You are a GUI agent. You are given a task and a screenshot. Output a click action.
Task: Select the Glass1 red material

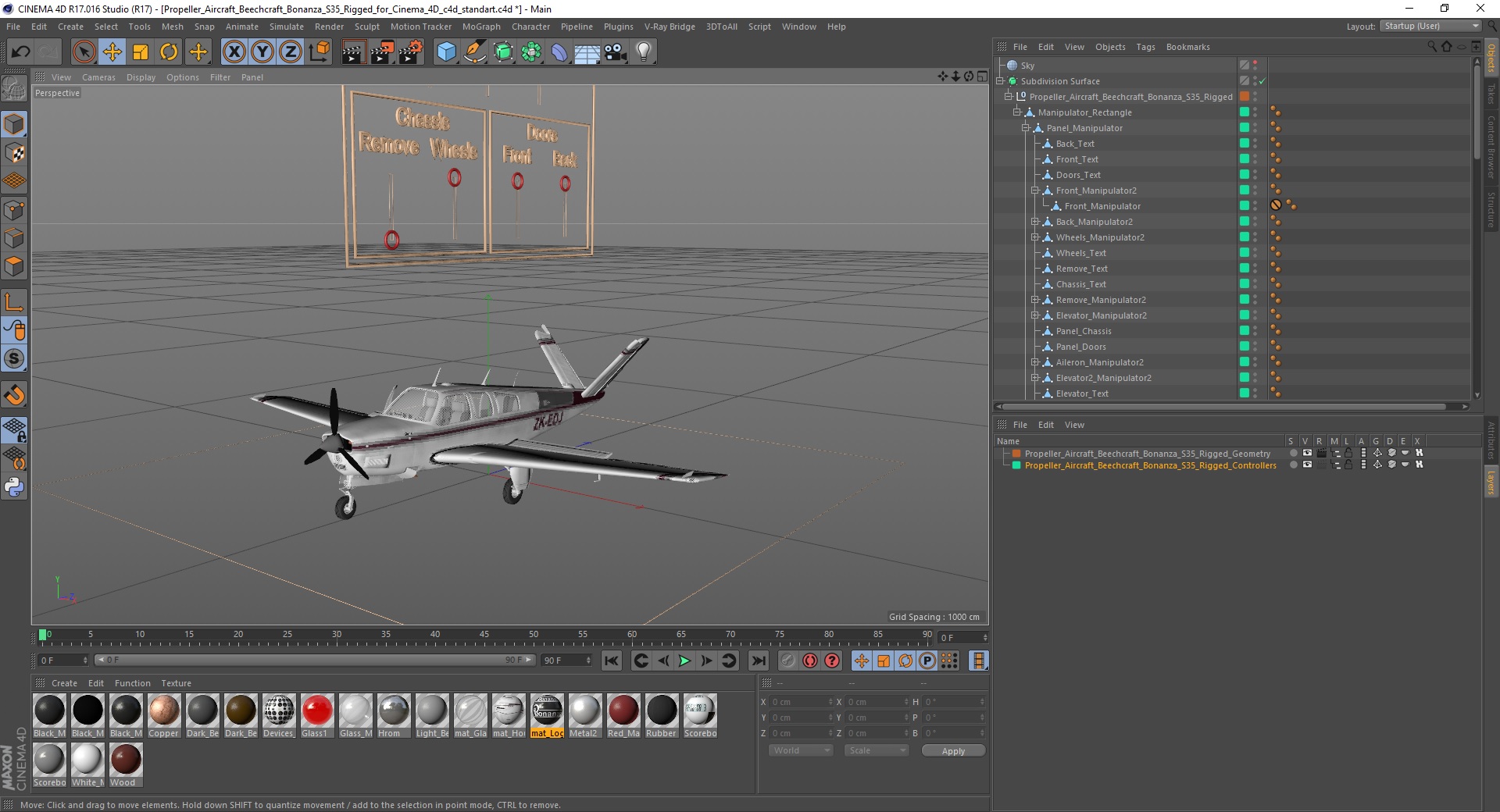click(317, 715)
